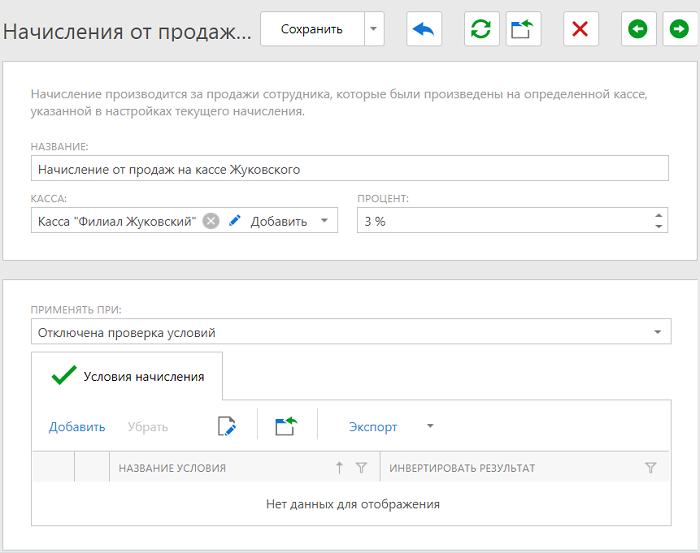Click the disabled Убрать link

148,427
